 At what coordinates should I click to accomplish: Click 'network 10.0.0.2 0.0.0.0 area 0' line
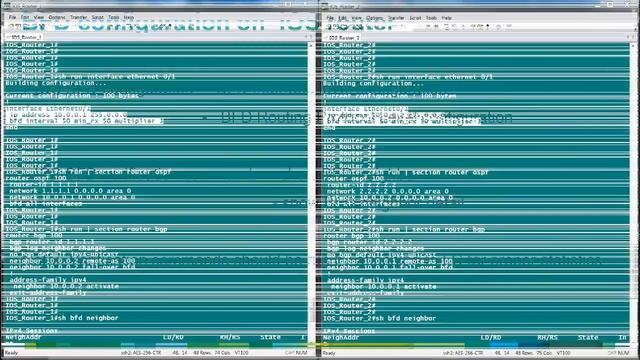tap(390, 198)
